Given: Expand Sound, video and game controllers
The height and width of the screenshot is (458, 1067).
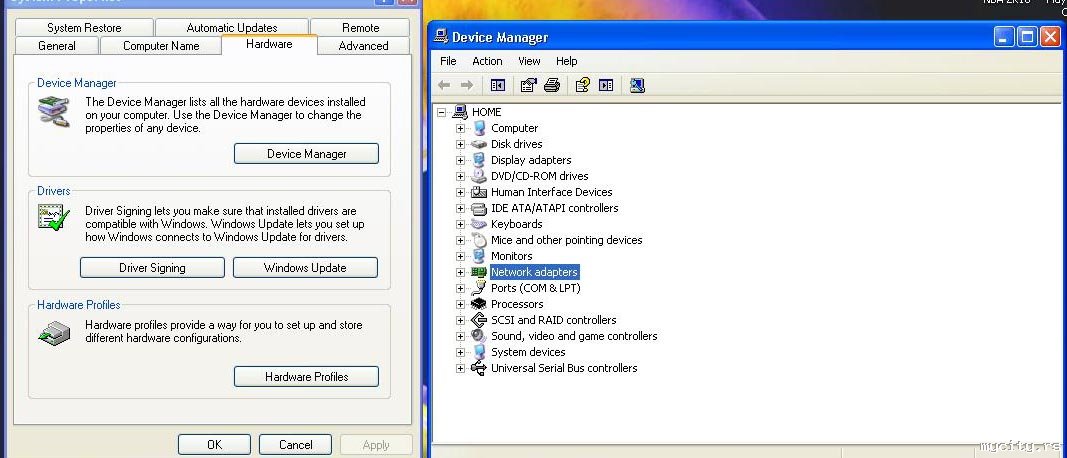Looking at the screenshot, I should point(461,336).
